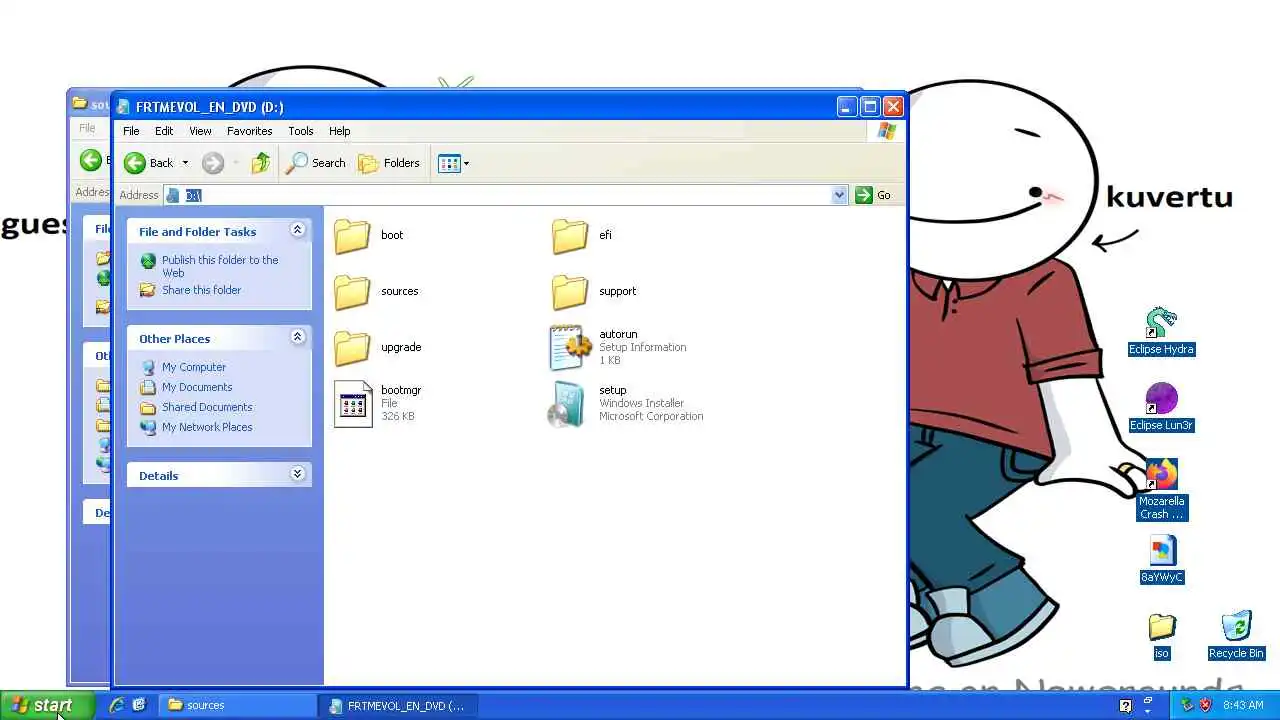Open the Back history dropdown arrow
The width and height of the screenshot is (1280, 720).
[x=185, y=163]
